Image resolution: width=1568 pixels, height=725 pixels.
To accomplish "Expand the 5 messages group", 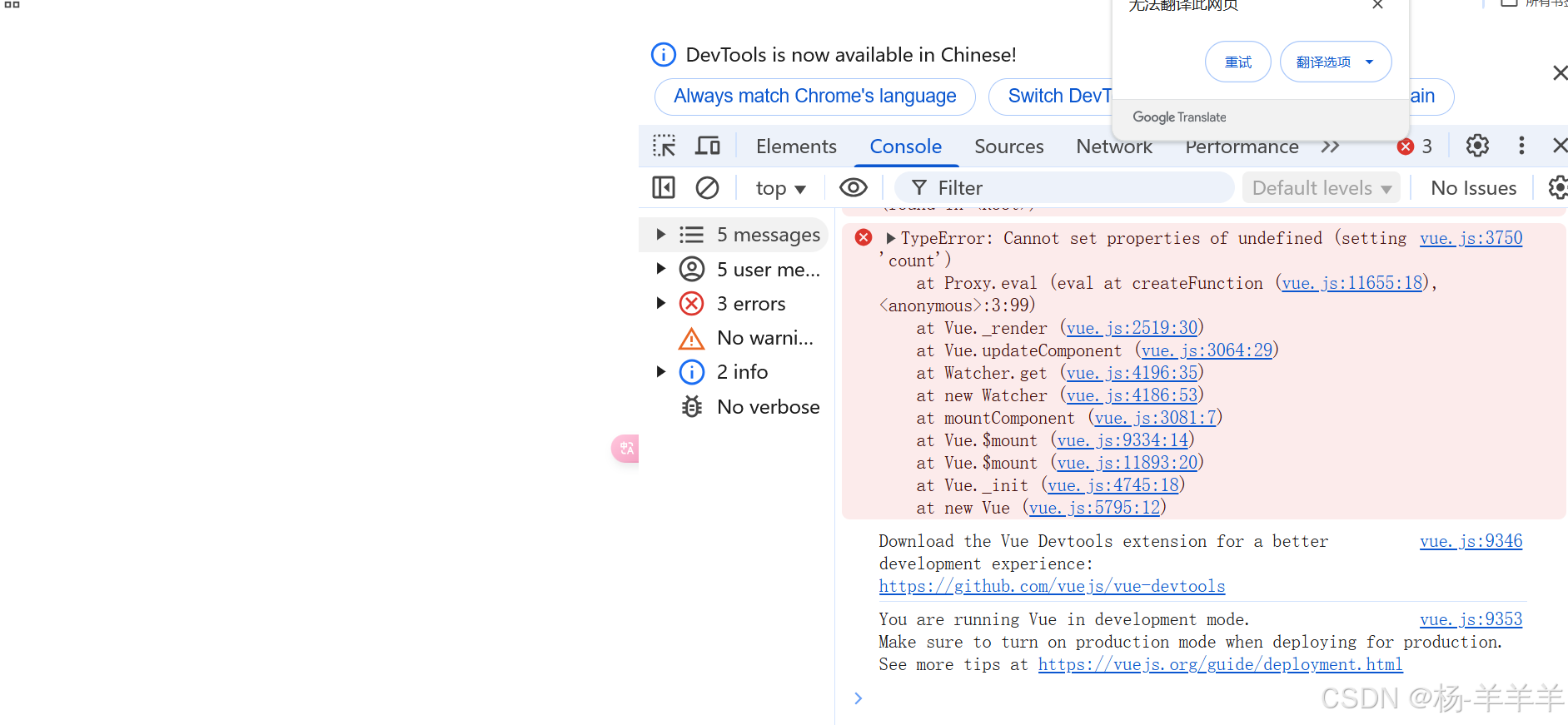I will pyautogui.click(x=660, y=235).
